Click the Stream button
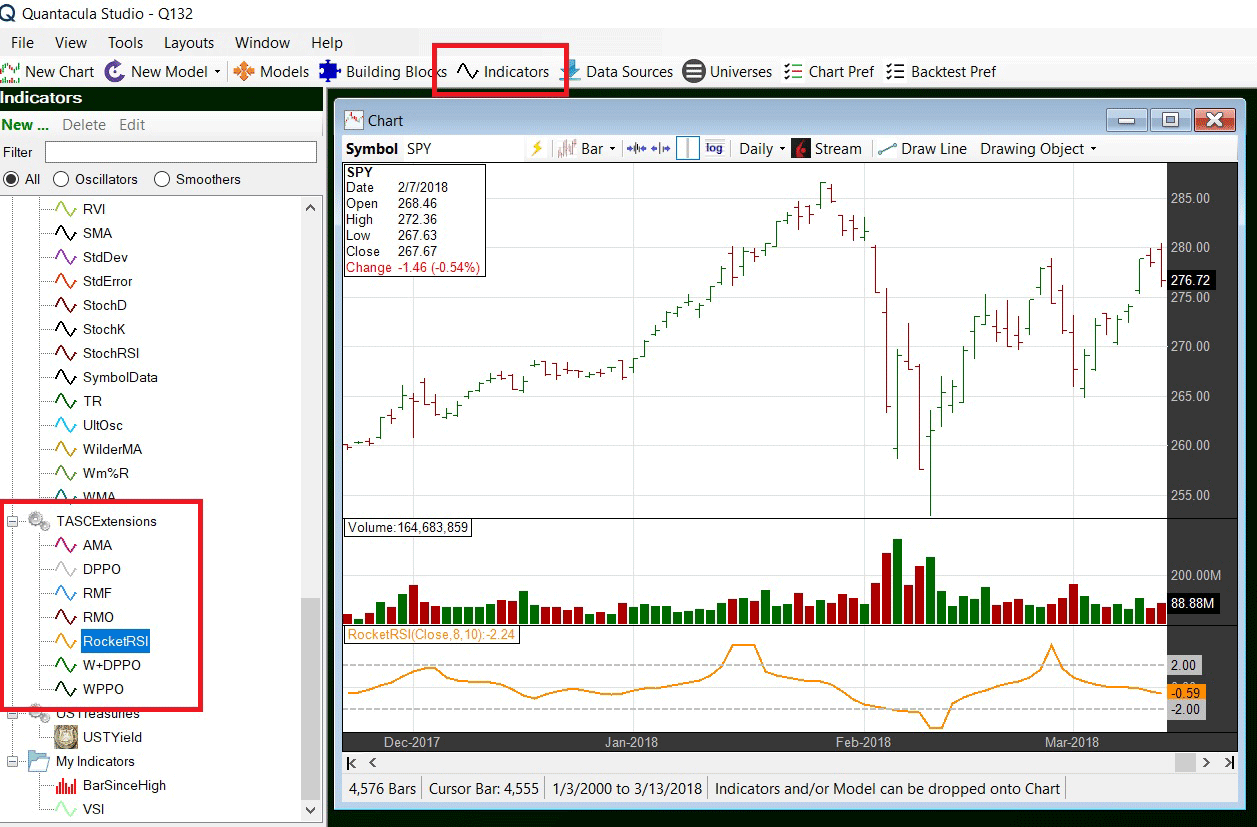This screenshot has width=1257, height=827. coord(826,149)
